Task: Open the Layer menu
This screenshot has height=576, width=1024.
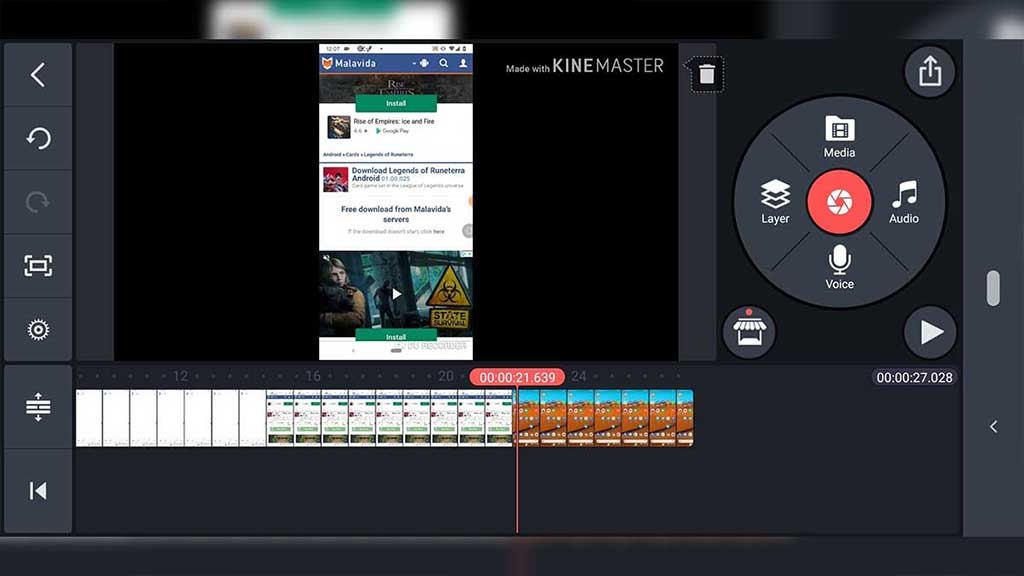Action: pyautogui.click(x=775, y=202)
